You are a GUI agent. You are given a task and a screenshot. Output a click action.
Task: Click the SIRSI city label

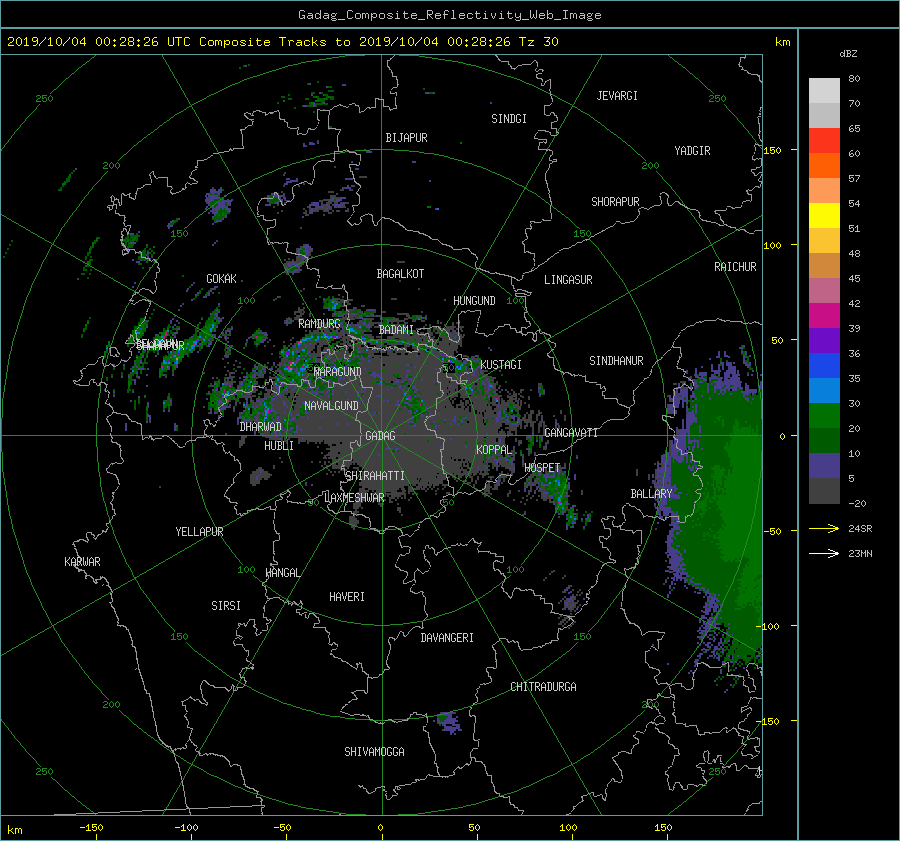[x=226, y=606]
